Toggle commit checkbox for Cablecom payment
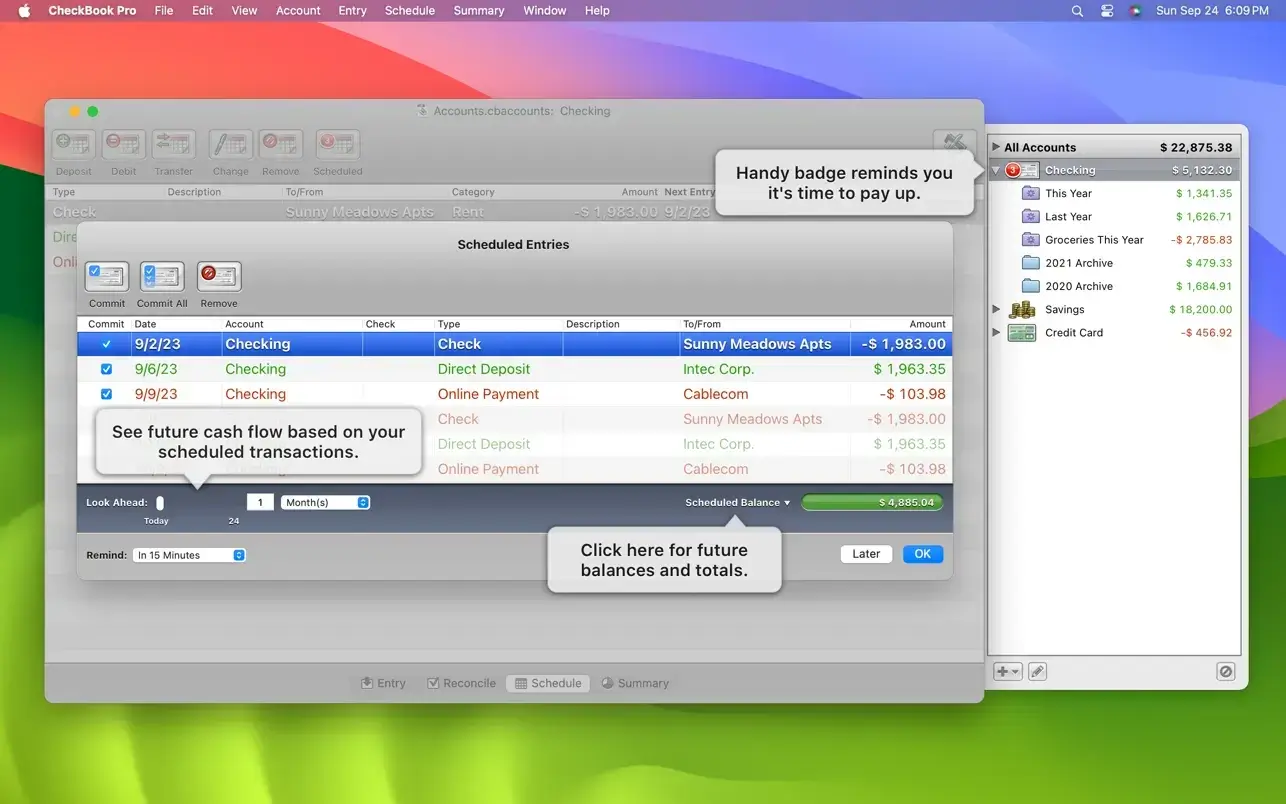Image resolution: width=1286 pixels, height=804 pixels. 107,394
